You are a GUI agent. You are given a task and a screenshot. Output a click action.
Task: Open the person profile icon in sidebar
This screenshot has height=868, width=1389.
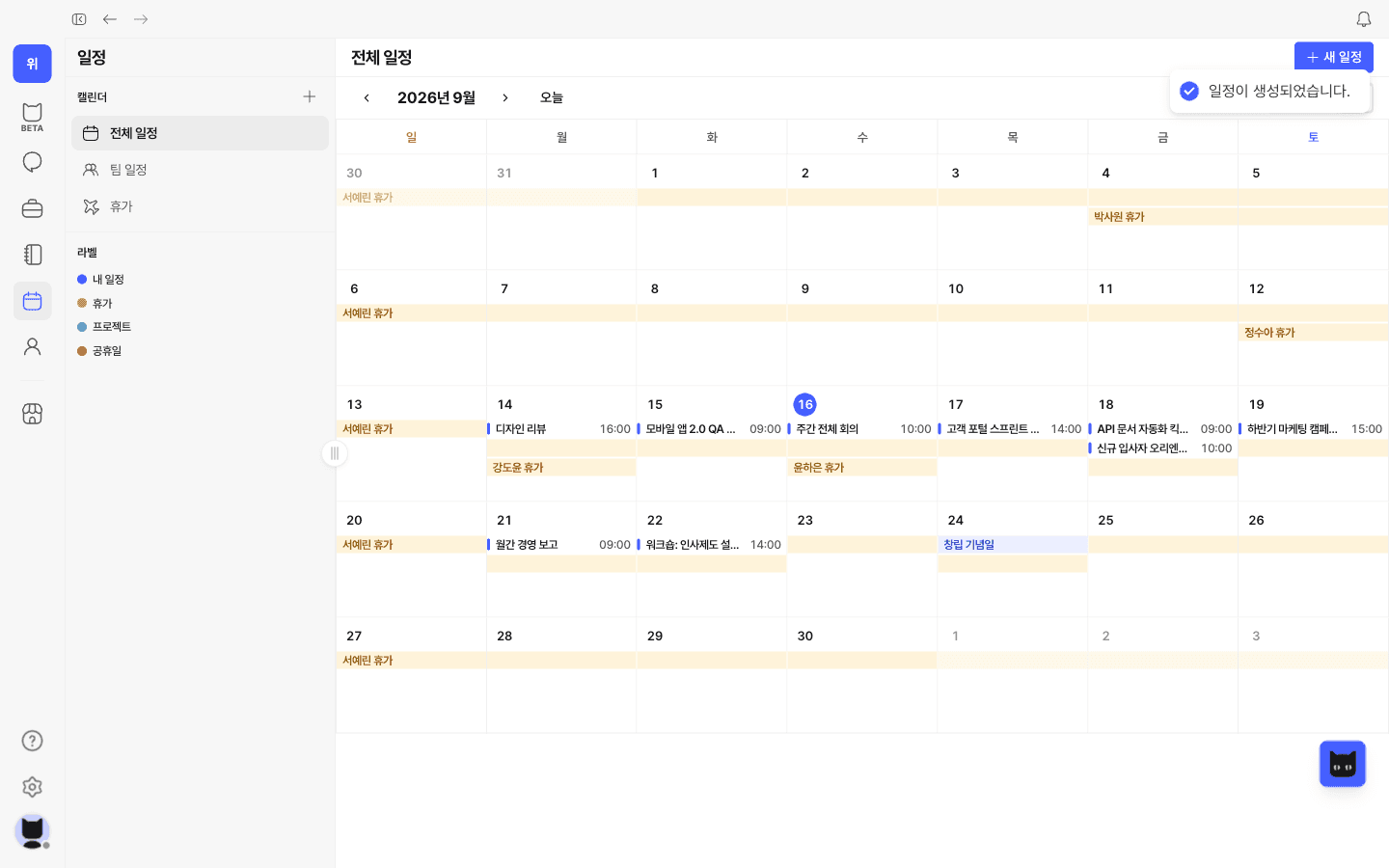[x=32, y=347]
